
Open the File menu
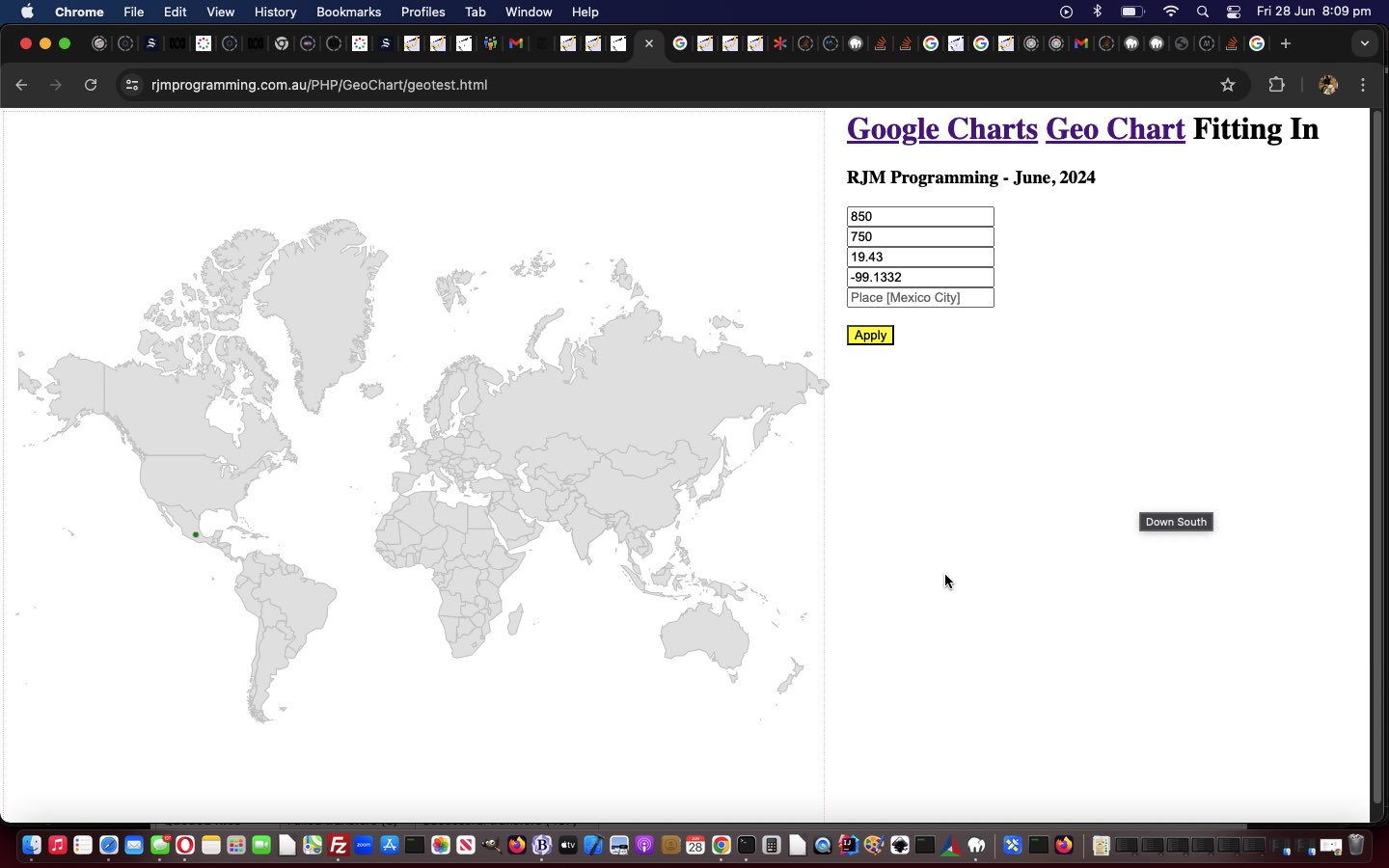(134, 12)
